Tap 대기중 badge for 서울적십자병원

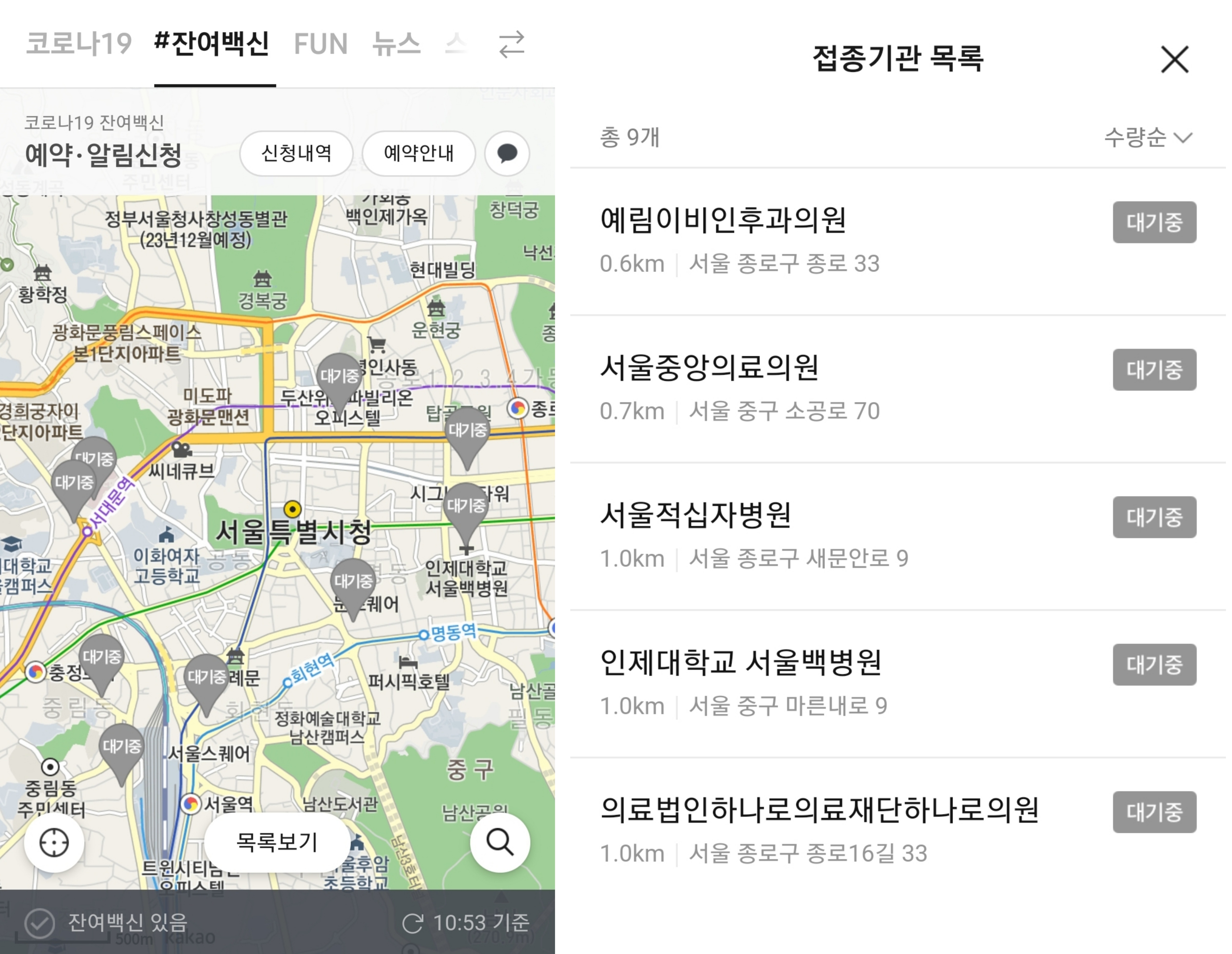point(1154,517)
